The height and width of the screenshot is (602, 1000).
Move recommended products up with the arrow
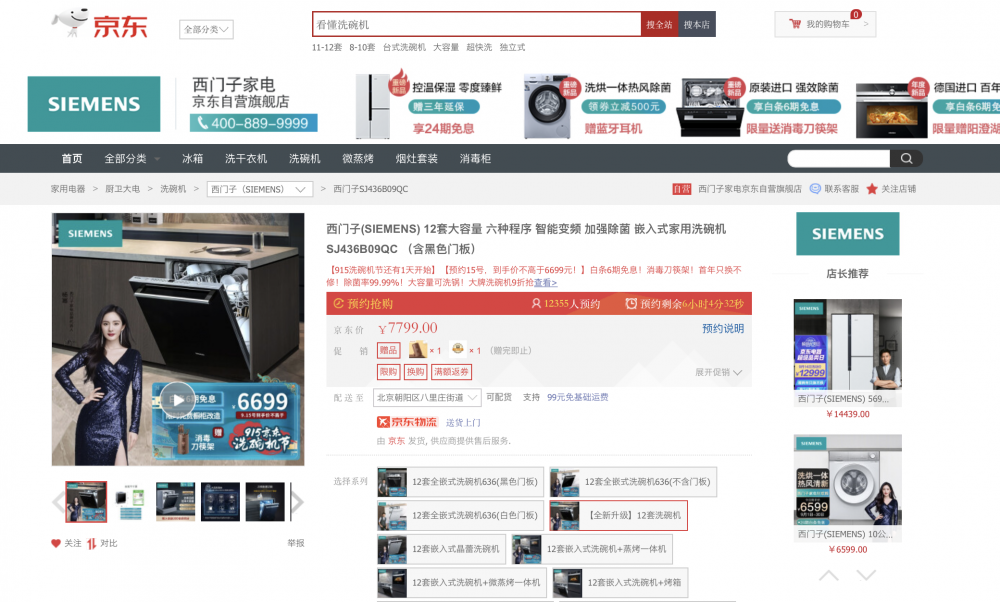tap(828, 575)
